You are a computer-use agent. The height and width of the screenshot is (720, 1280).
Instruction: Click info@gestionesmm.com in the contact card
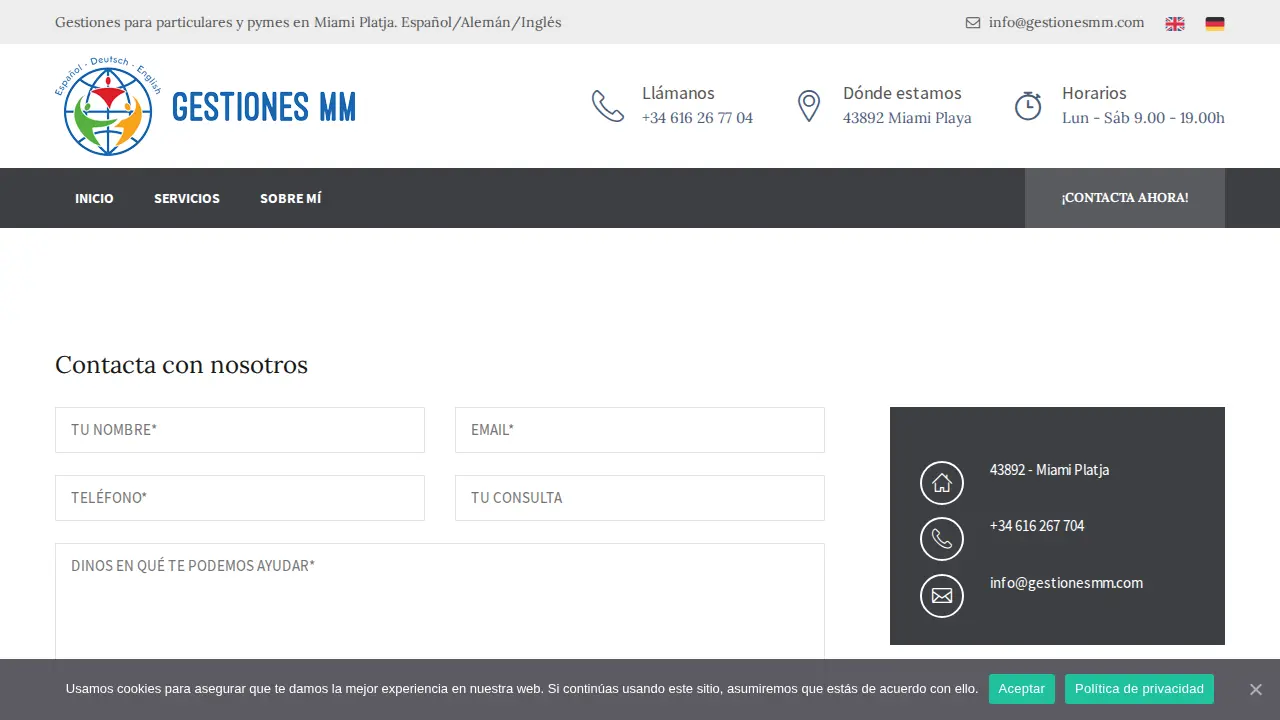pos(1066,583)
